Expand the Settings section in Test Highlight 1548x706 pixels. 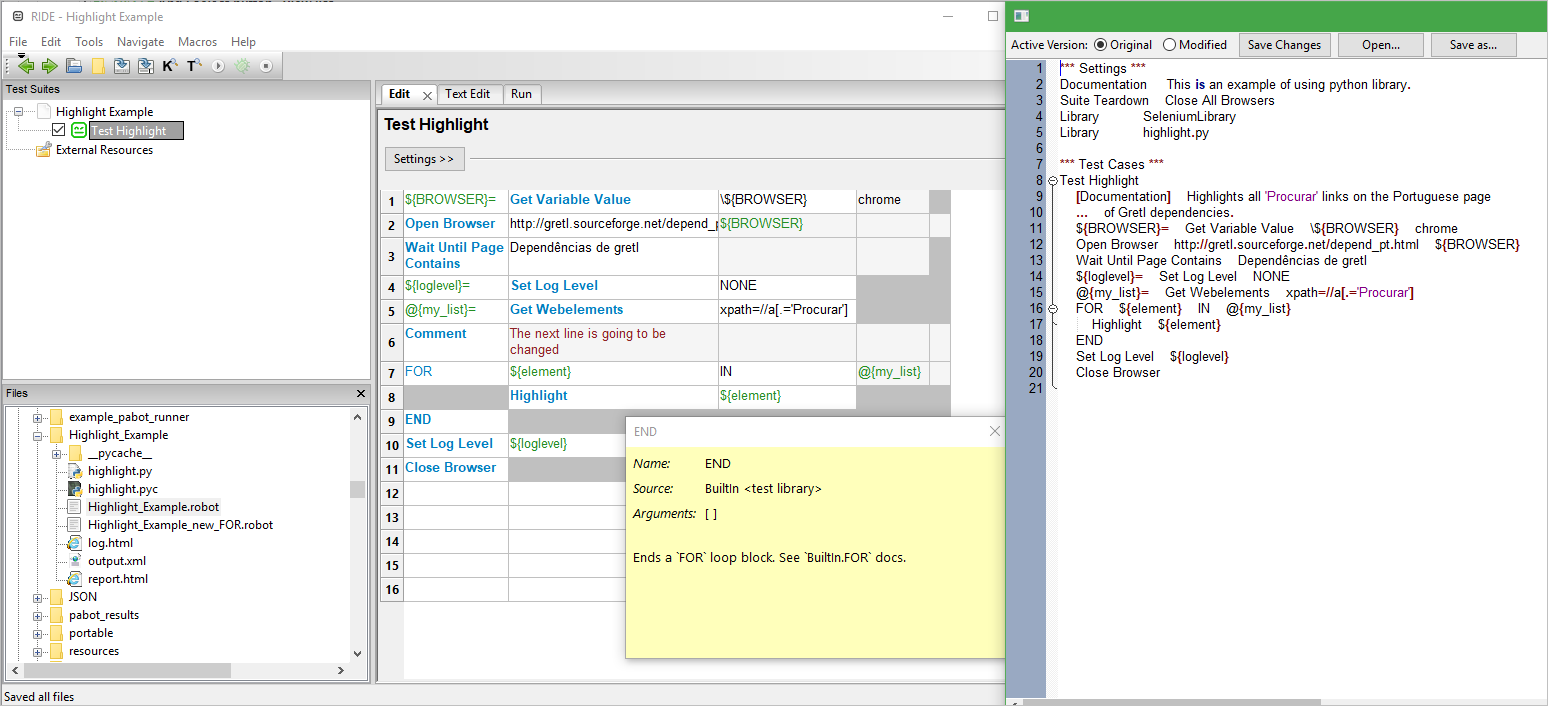pyautogui.click(x=424, y=158)
